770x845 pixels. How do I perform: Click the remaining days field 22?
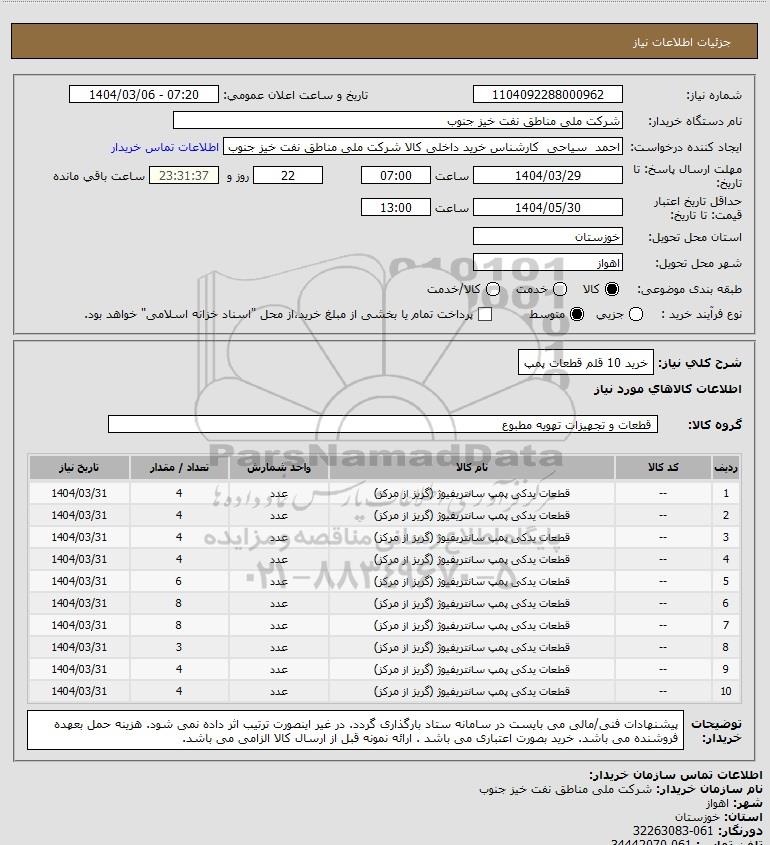[288, 175]
